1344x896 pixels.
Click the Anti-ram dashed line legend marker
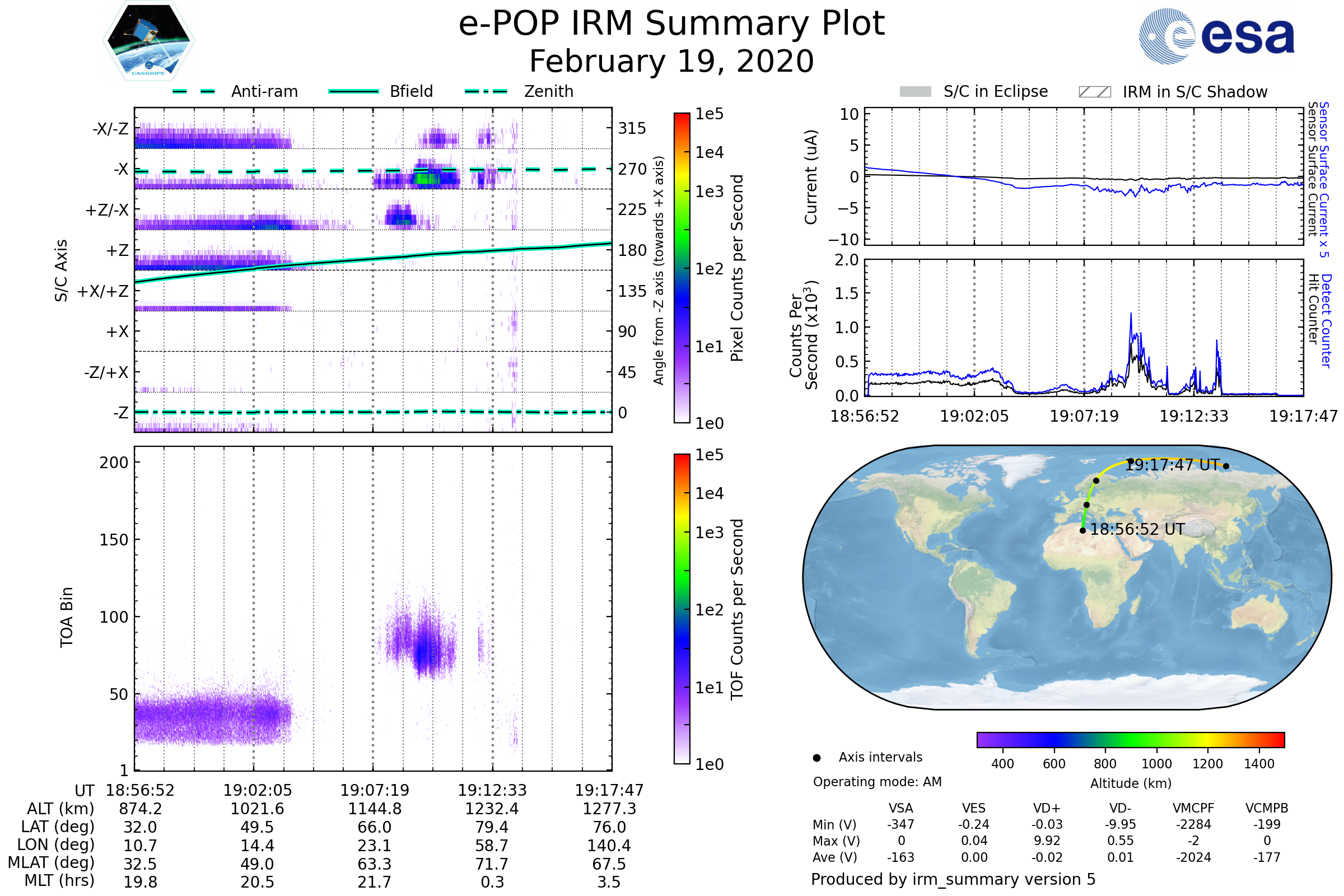click(x=194, y=91)
